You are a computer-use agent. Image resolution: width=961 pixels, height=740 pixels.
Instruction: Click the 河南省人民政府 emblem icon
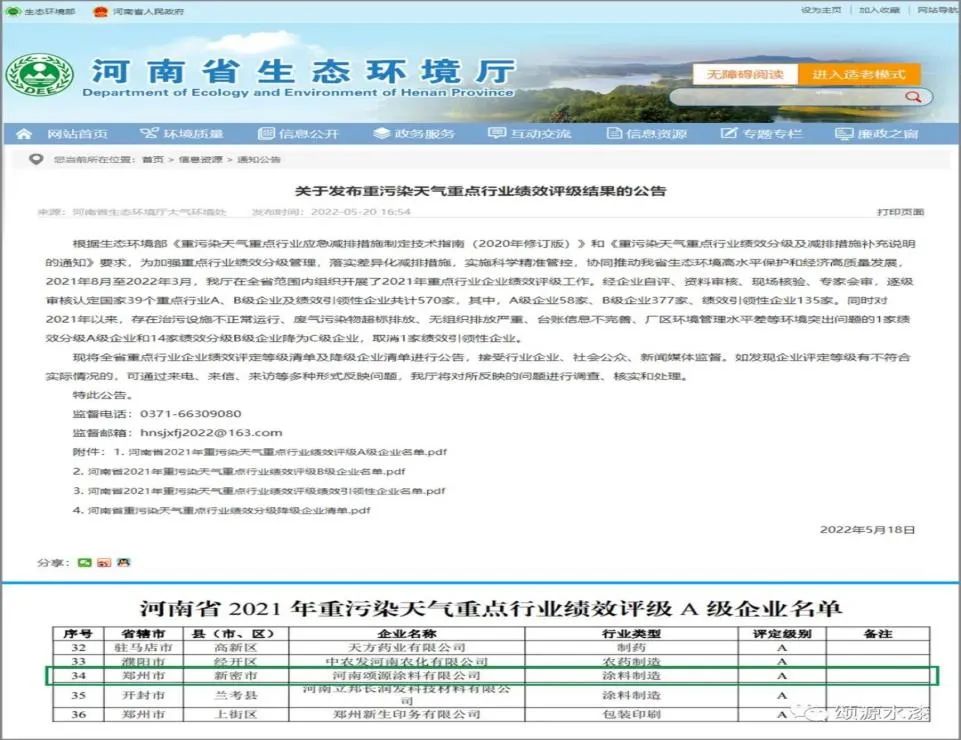coord(101,11)
